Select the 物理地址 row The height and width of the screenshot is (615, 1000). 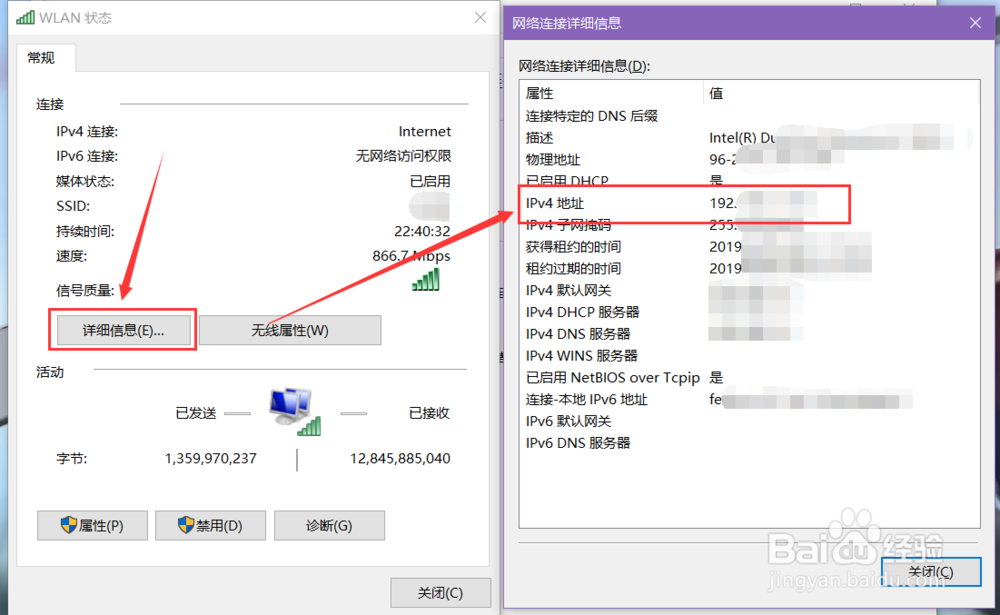point(749,159)
